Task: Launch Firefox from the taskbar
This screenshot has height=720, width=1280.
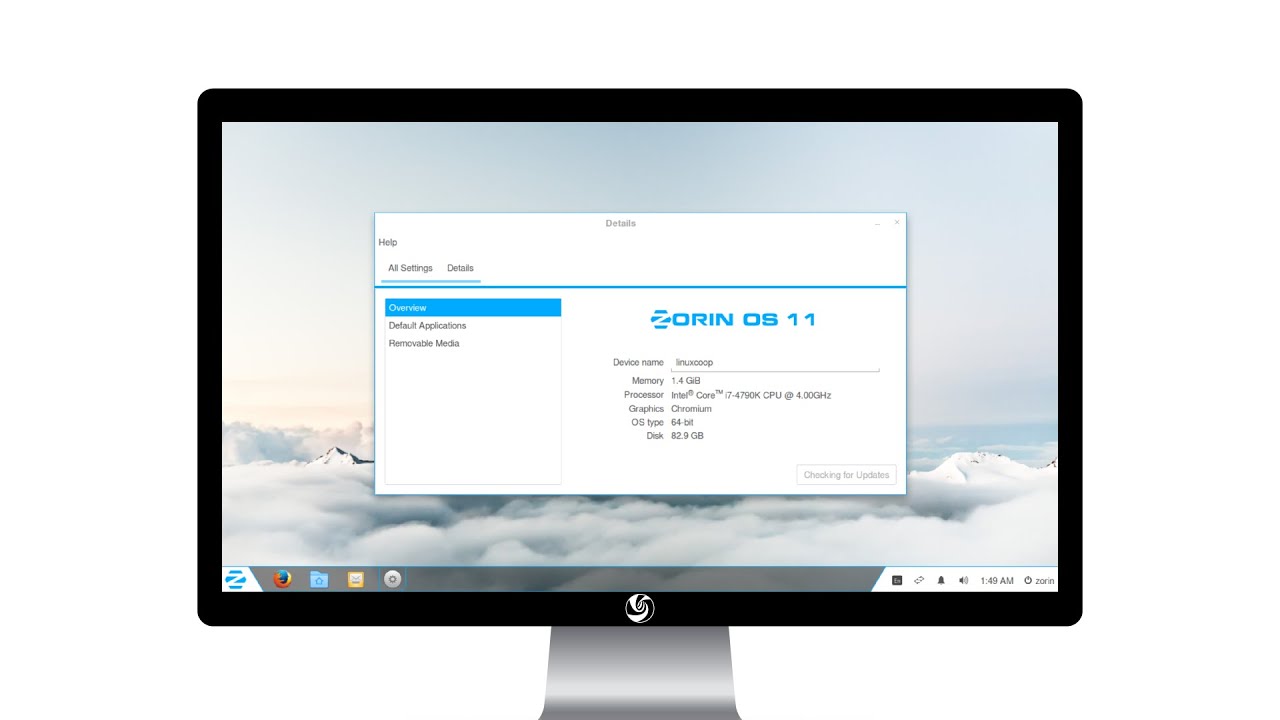Action: pyautogui.click(x=283, y=579)
